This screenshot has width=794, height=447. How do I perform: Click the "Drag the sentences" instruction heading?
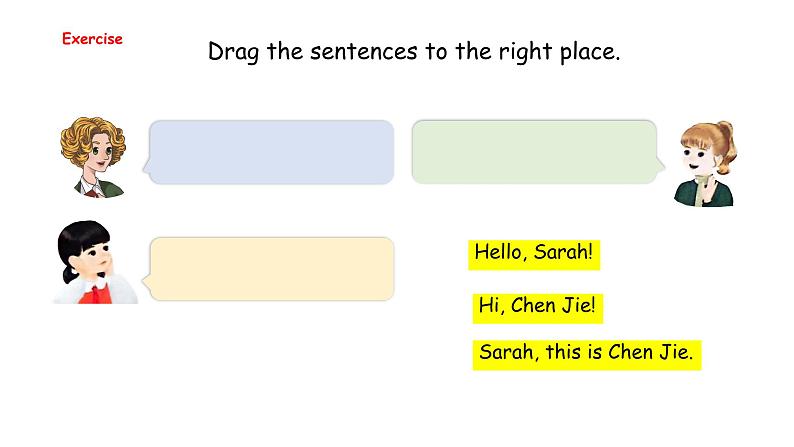tap(414, 52)
